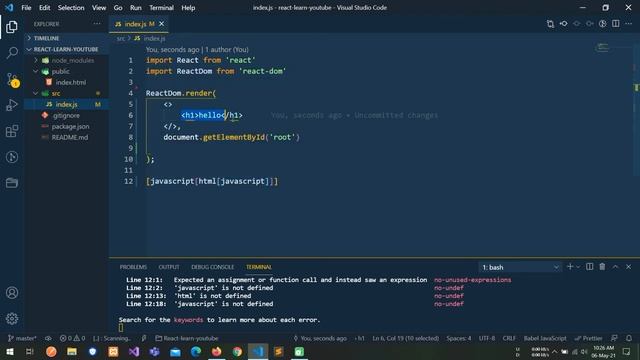Close the terminal panel

(629, 267)
